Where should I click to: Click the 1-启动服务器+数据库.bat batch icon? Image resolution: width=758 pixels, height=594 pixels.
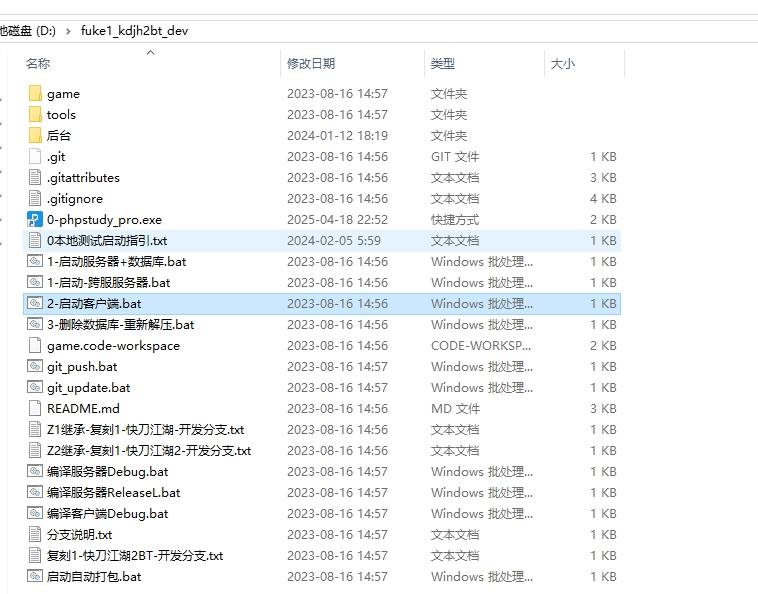[35, 261]
